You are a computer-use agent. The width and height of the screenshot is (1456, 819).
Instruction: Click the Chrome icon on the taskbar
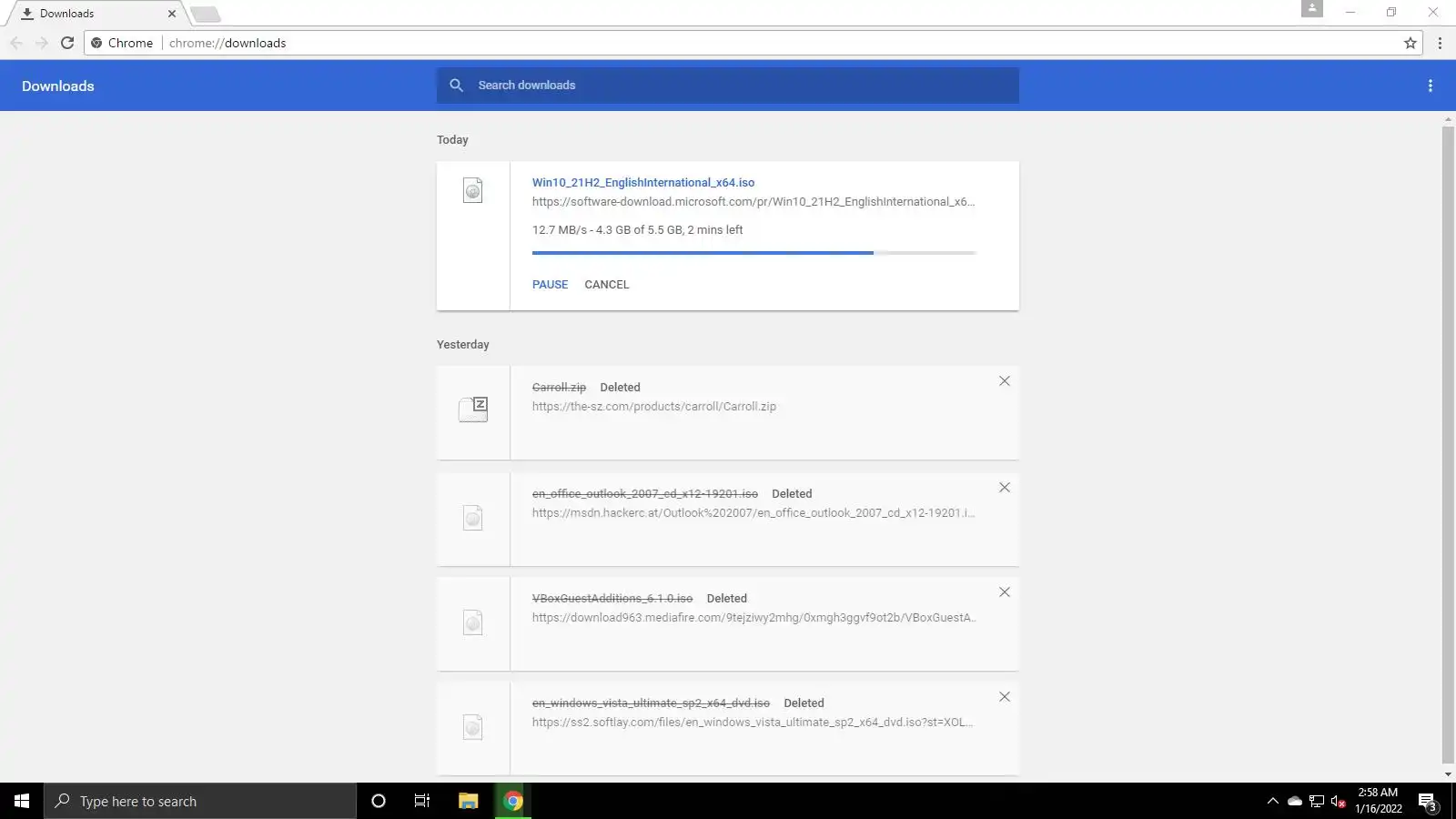pos(513,801)
